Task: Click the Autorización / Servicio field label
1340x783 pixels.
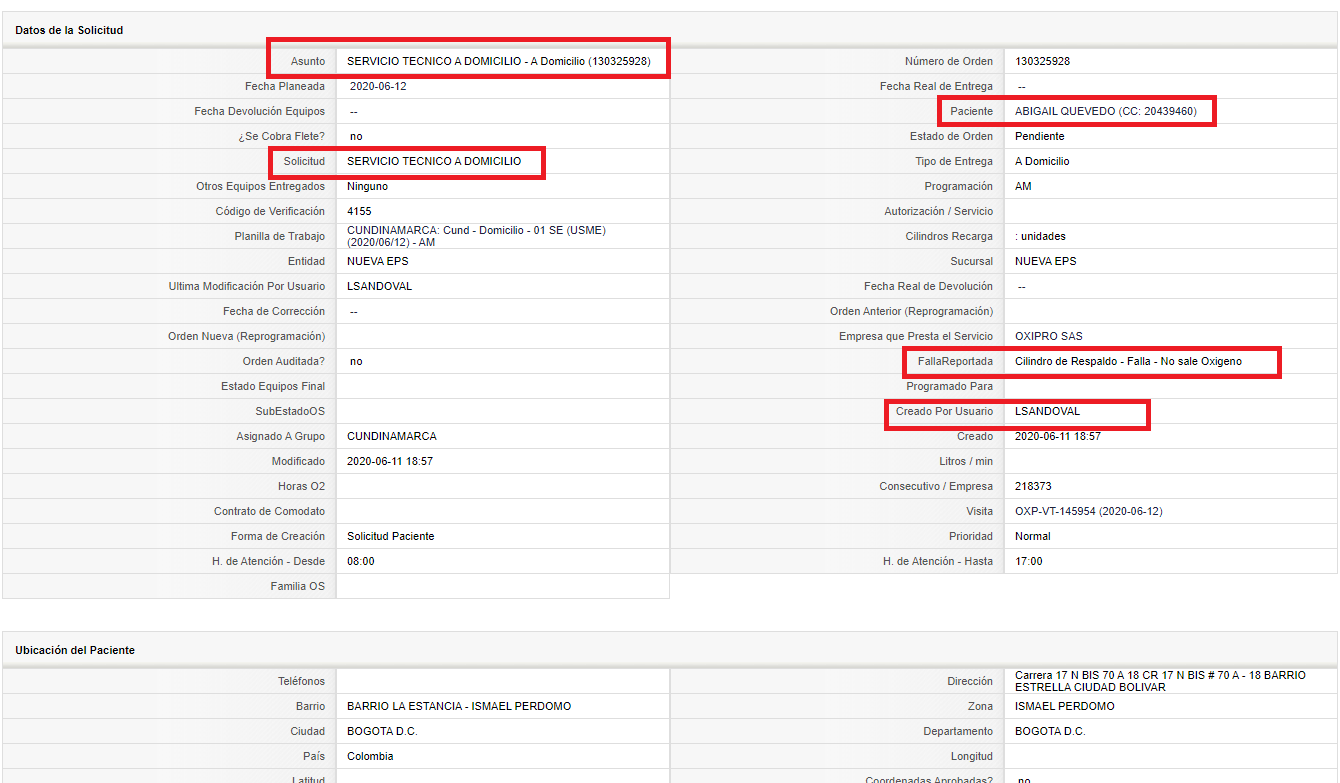Action: [939, 211]
